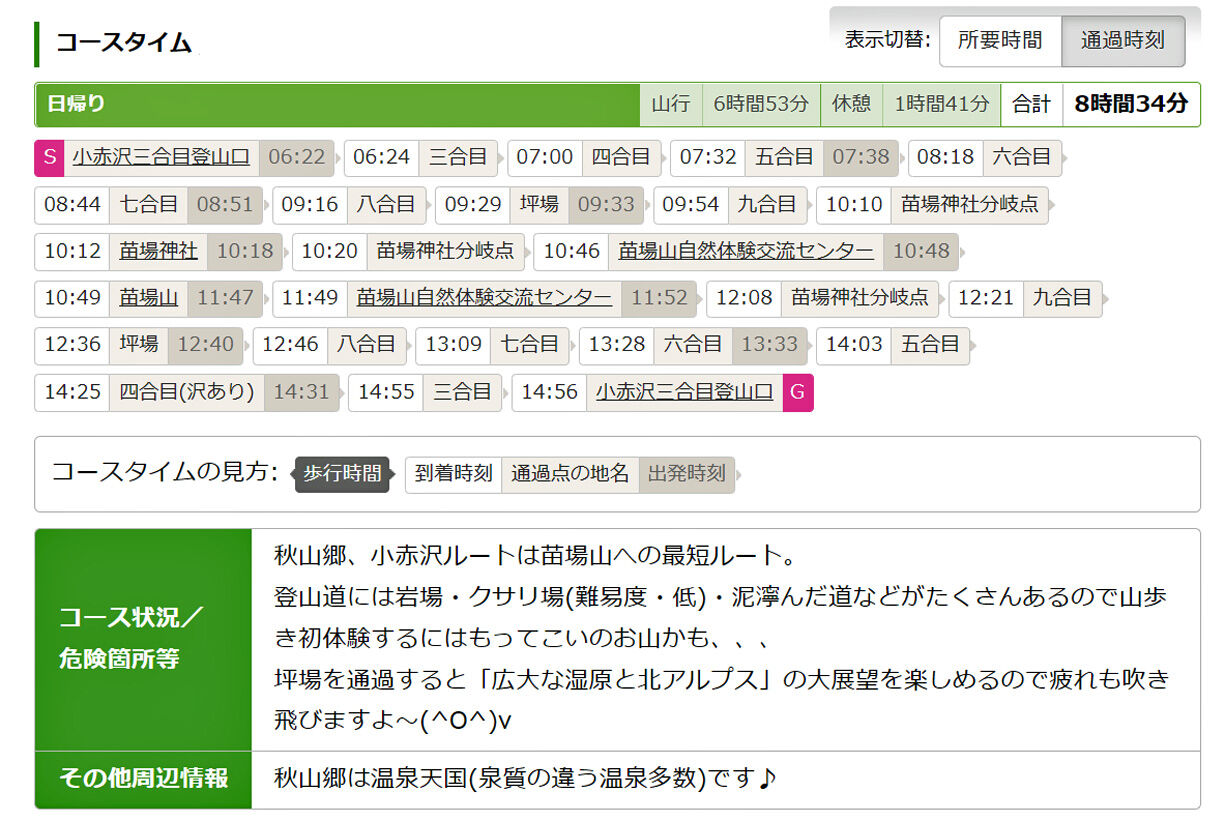Open goal link 小赤沢三合目登山口 arriving 14:56
Image resolution: width=1225 pixels, height=821 pixels.
pyautogui.click(x=685, y=392)
